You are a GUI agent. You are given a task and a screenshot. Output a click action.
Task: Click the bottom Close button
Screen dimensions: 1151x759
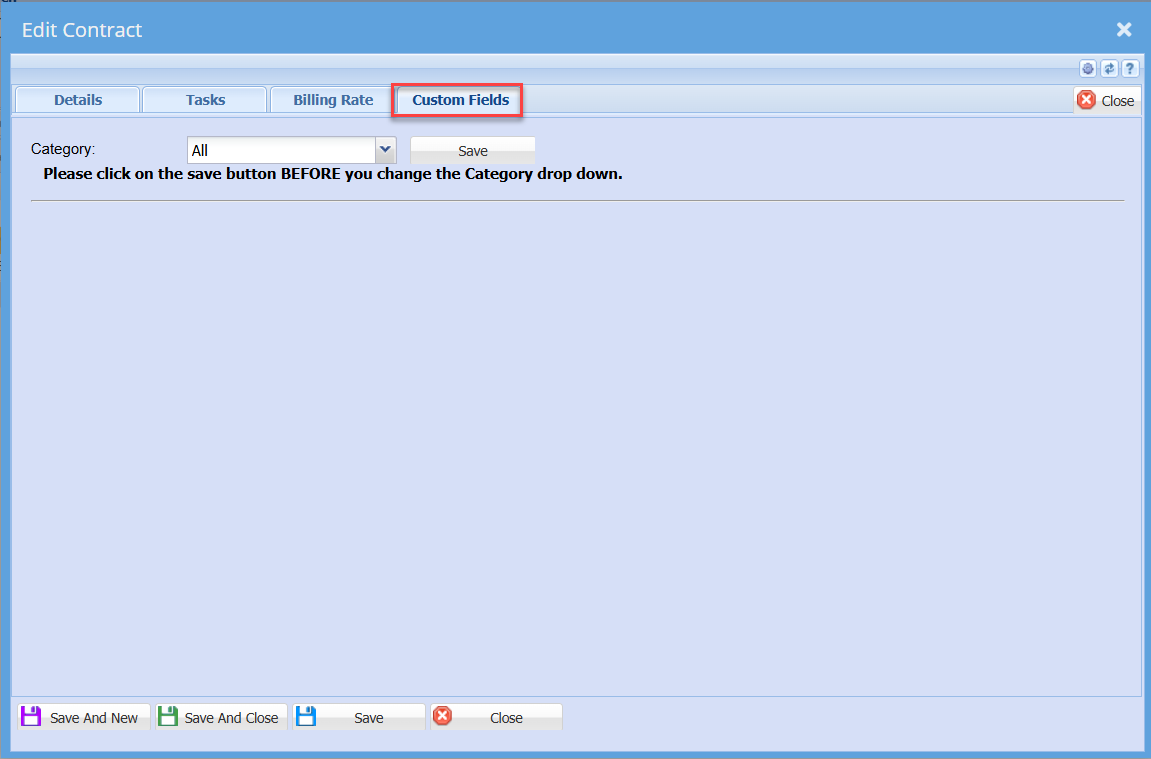(x=496, y=717)
